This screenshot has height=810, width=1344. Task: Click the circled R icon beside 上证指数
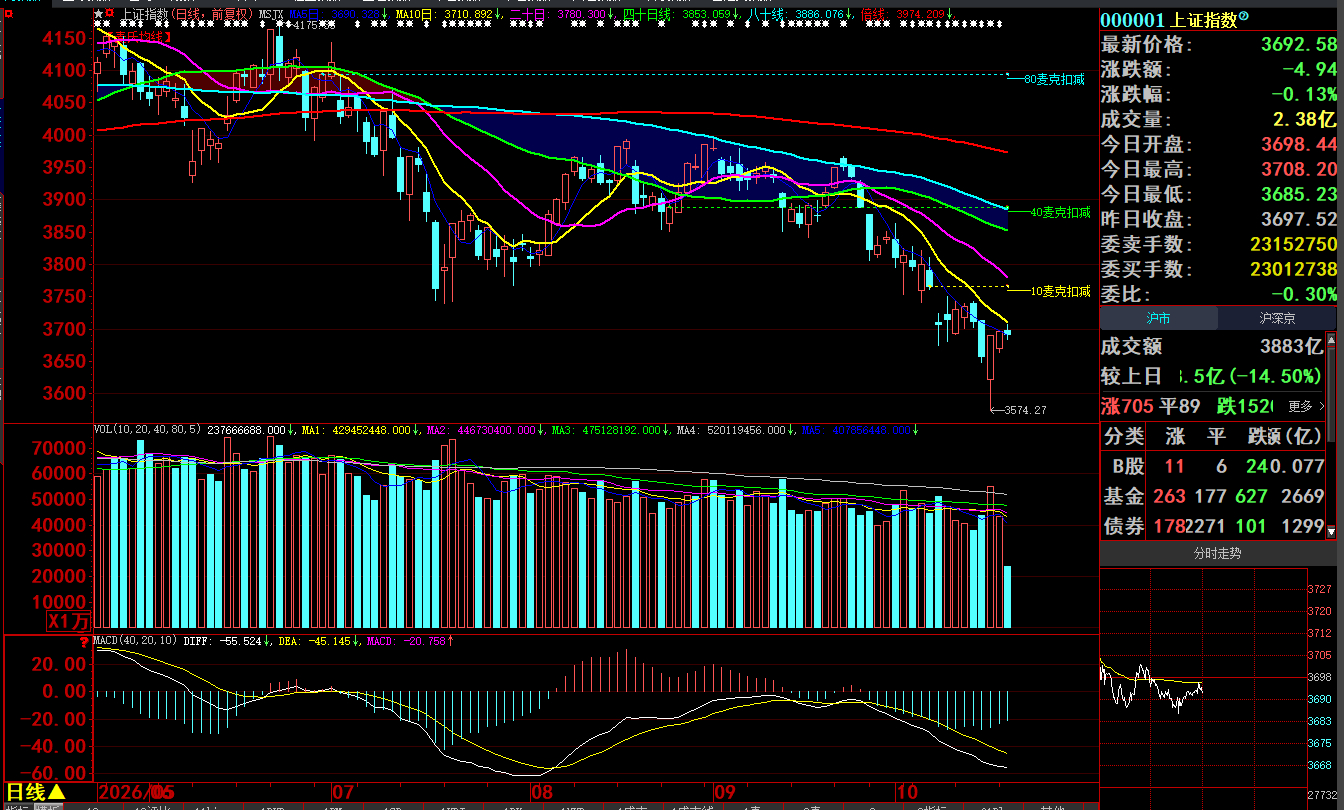(1244, 17)
